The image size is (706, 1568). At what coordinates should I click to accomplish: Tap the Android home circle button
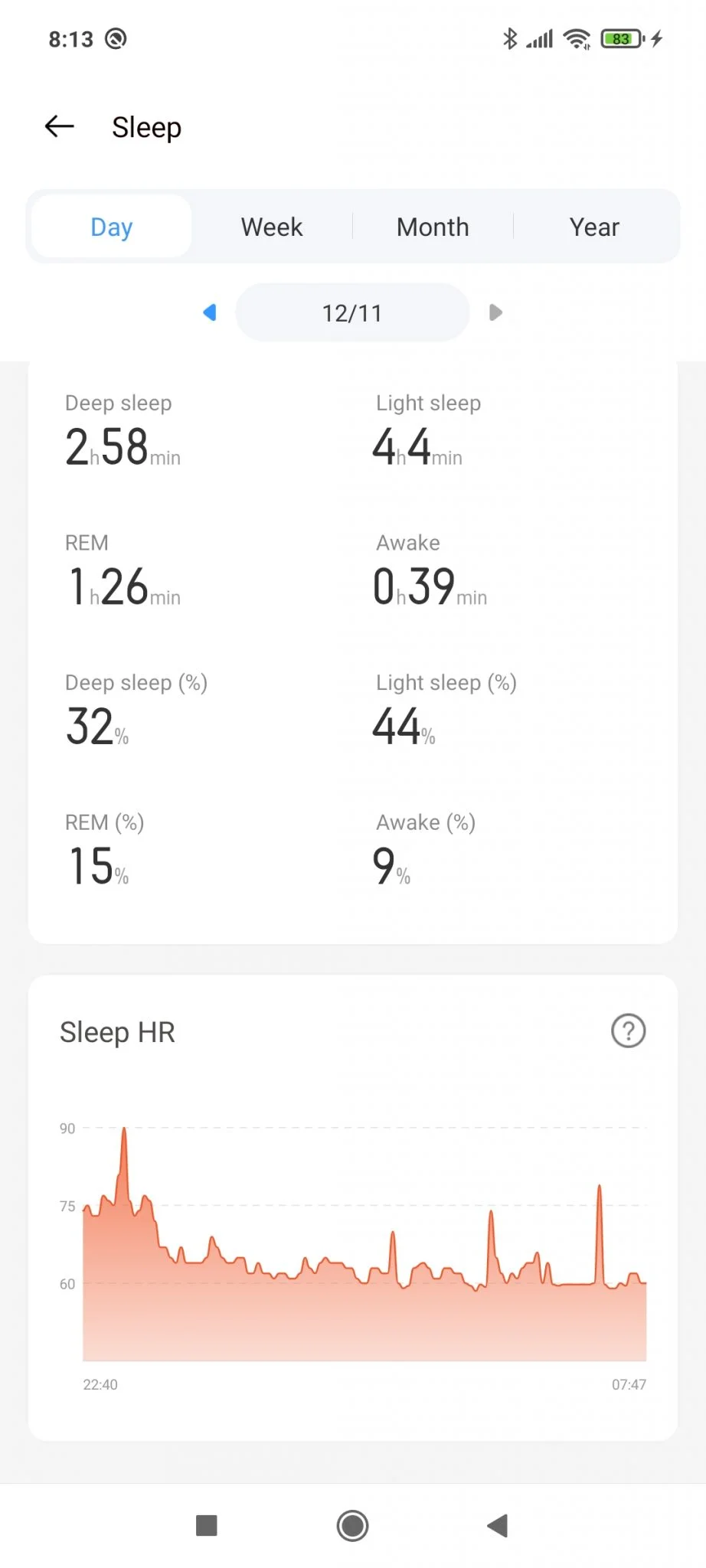pyautogui.click(x=352, y=1525)
